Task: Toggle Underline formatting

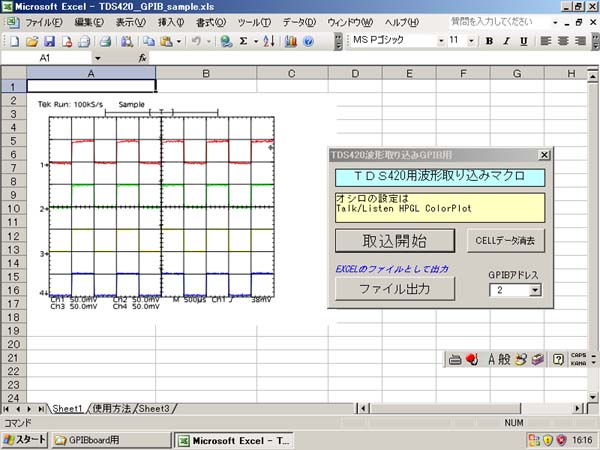Action: coord(523,41)
